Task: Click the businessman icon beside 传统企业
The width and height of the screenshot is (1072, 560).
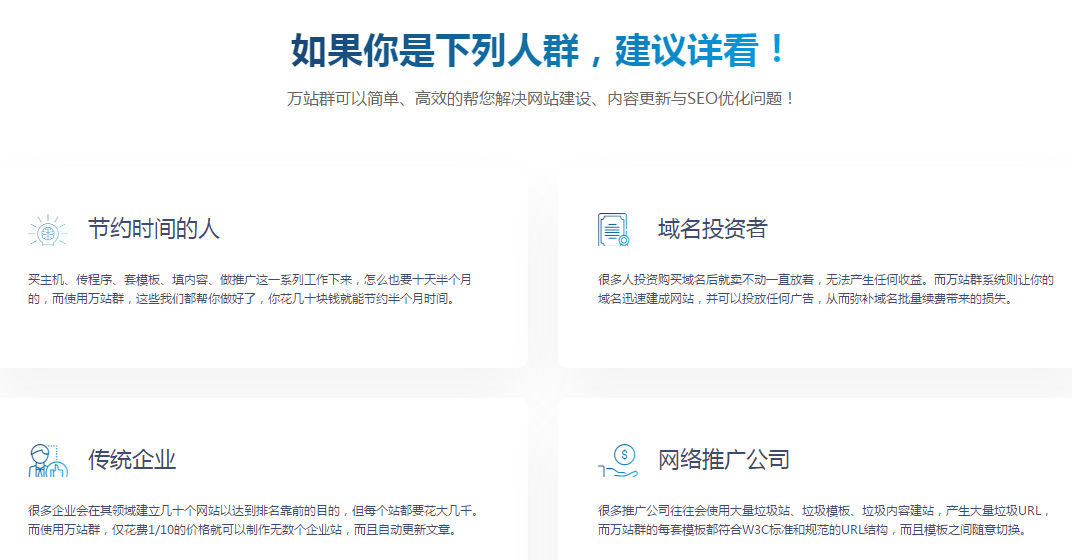Action: point(48,460)
